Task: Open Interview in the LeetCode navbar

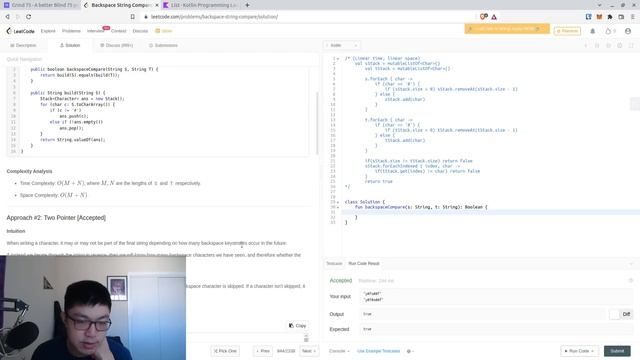Action: [96, 31]
